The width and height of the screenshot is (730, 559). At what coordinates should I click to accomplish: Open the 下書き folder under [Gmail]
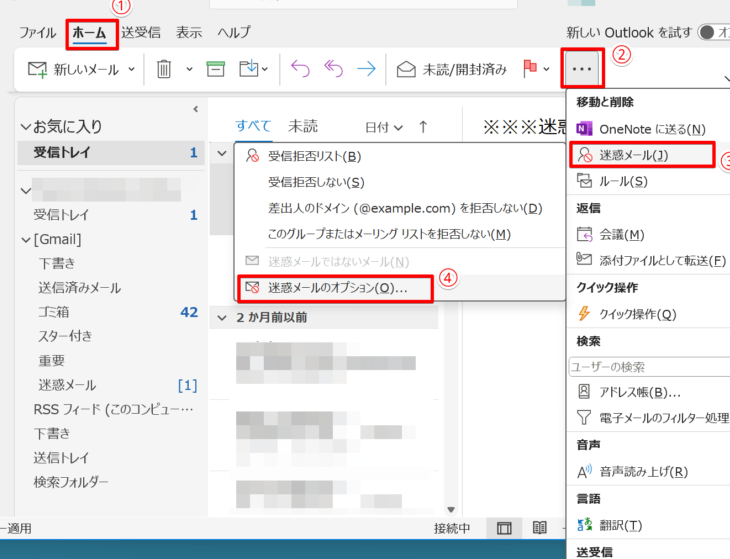pos(57,263)
